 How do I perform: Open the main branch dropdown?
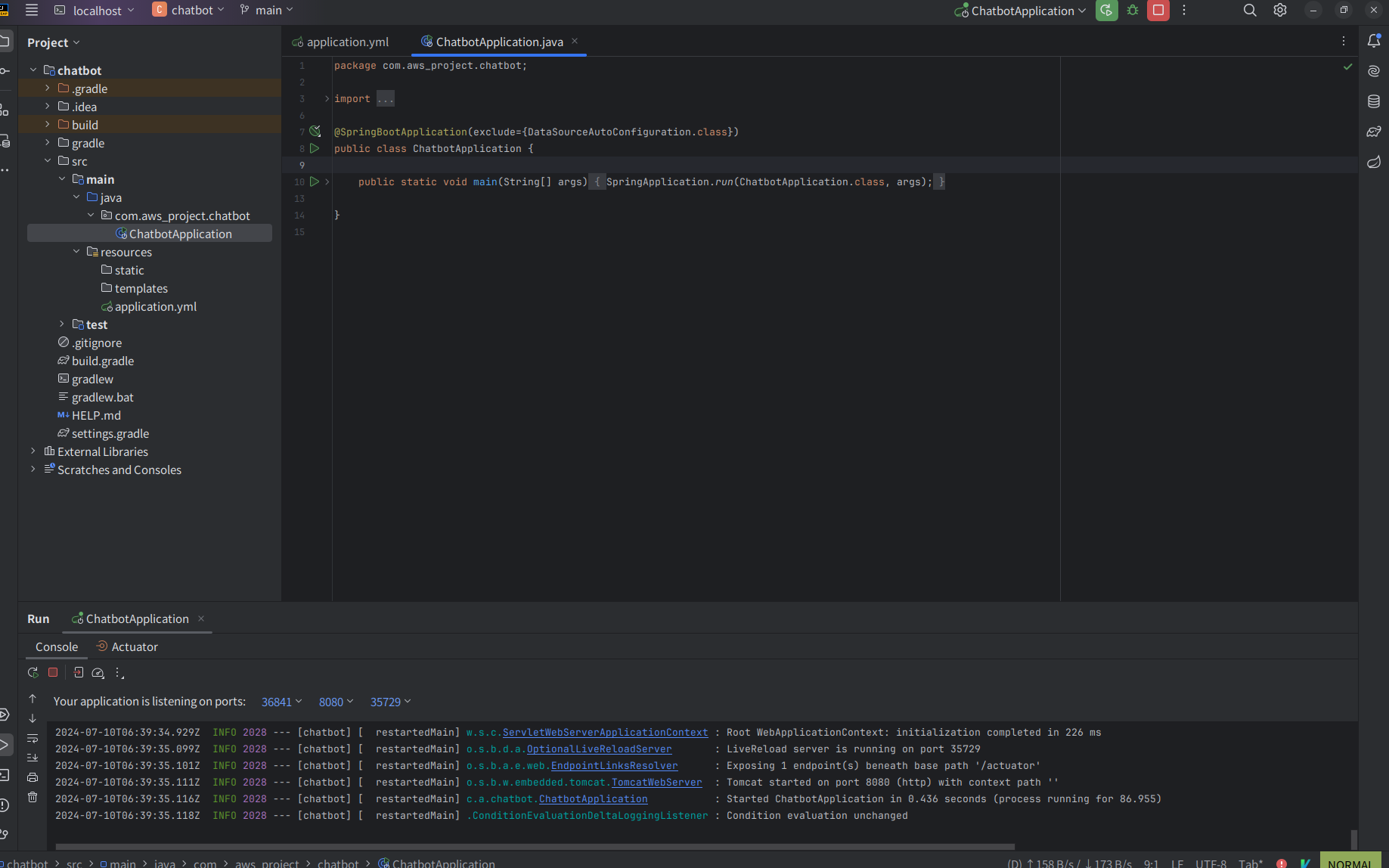click(x=267, y=11)
